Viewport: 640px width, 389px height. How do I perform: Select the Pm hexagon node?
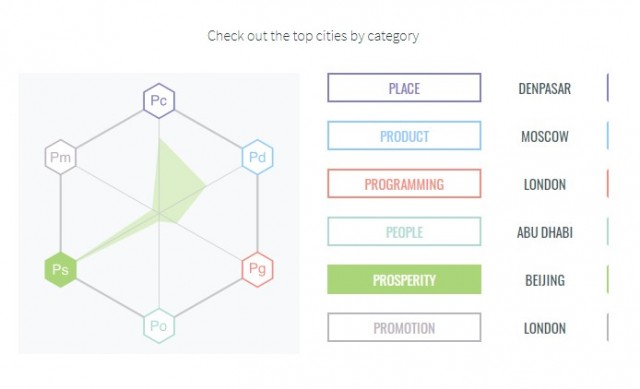pos(60,157)
